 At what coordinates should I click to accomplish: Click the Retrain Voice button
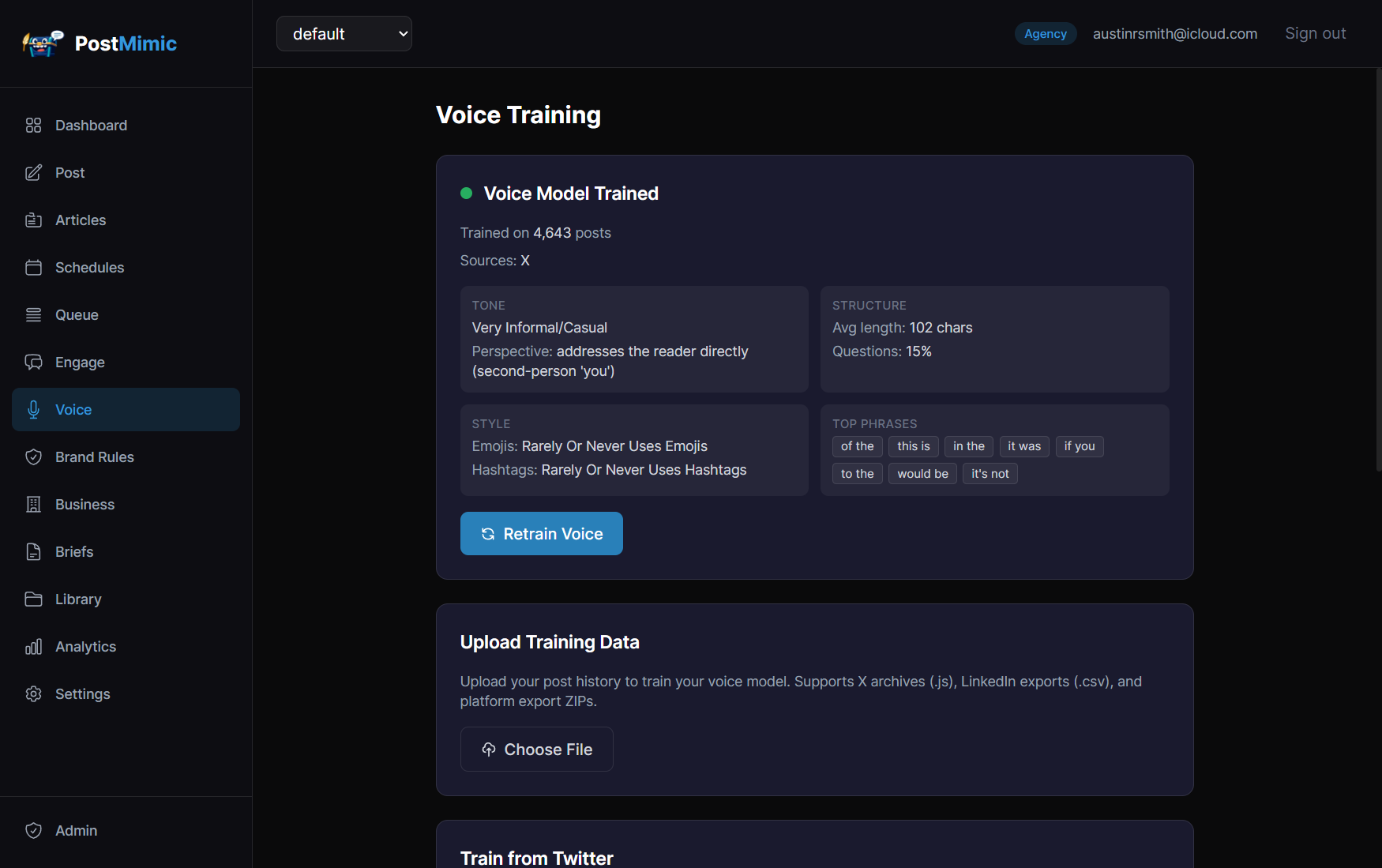click(x=542, y=534)
